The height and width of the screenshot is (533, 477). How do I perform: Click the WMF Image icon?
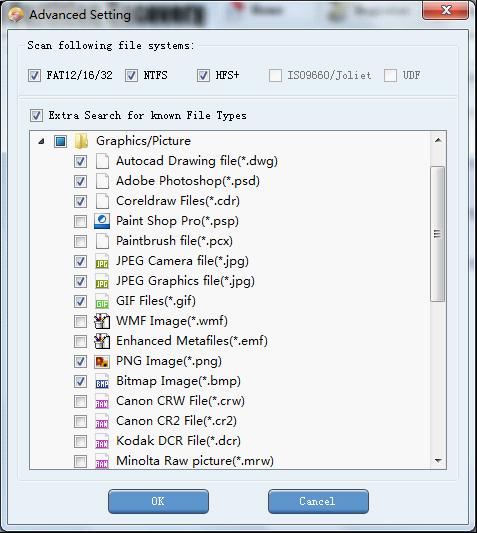tap(102, 321)
